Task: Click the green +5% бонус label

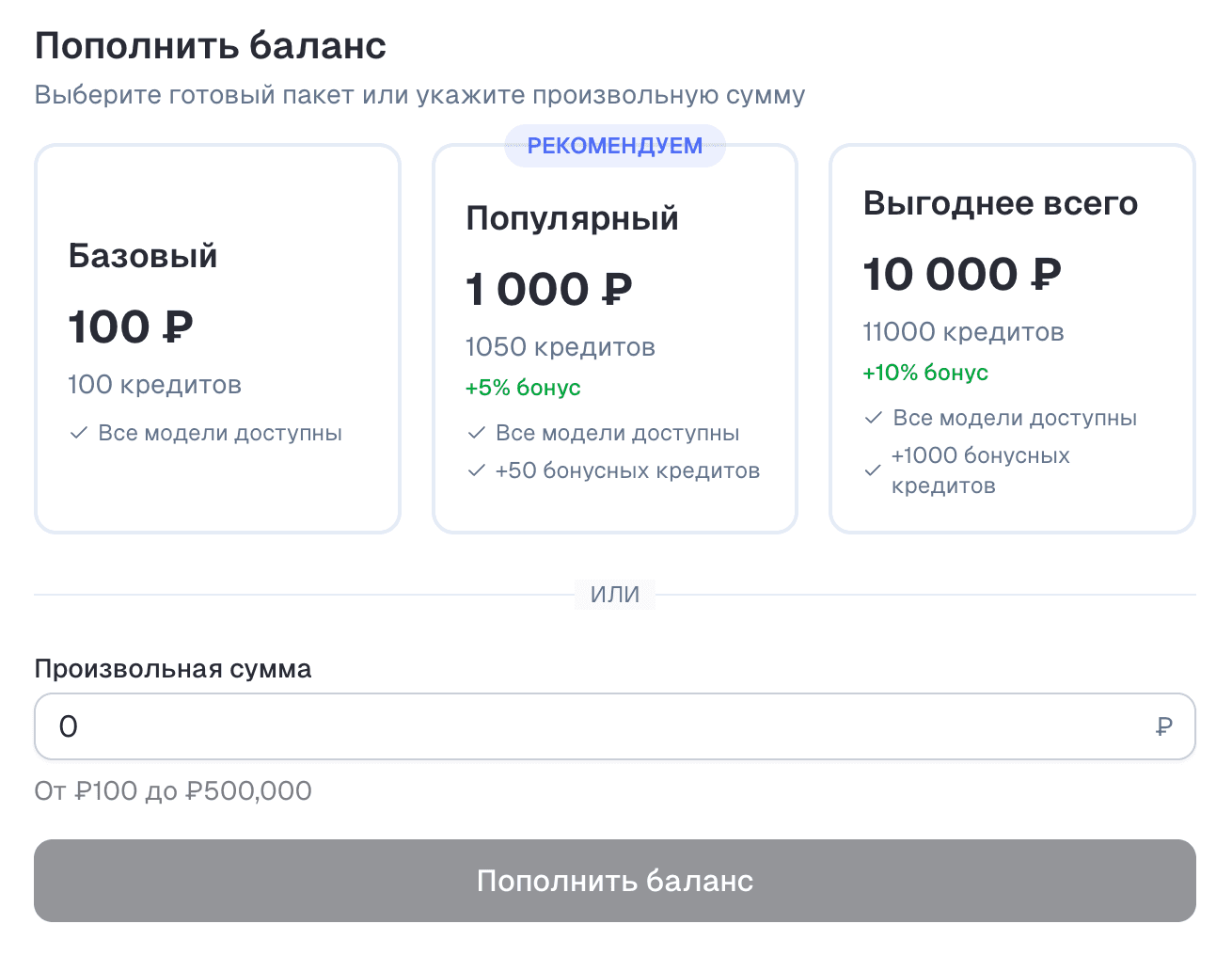Action: coord(523,387)
